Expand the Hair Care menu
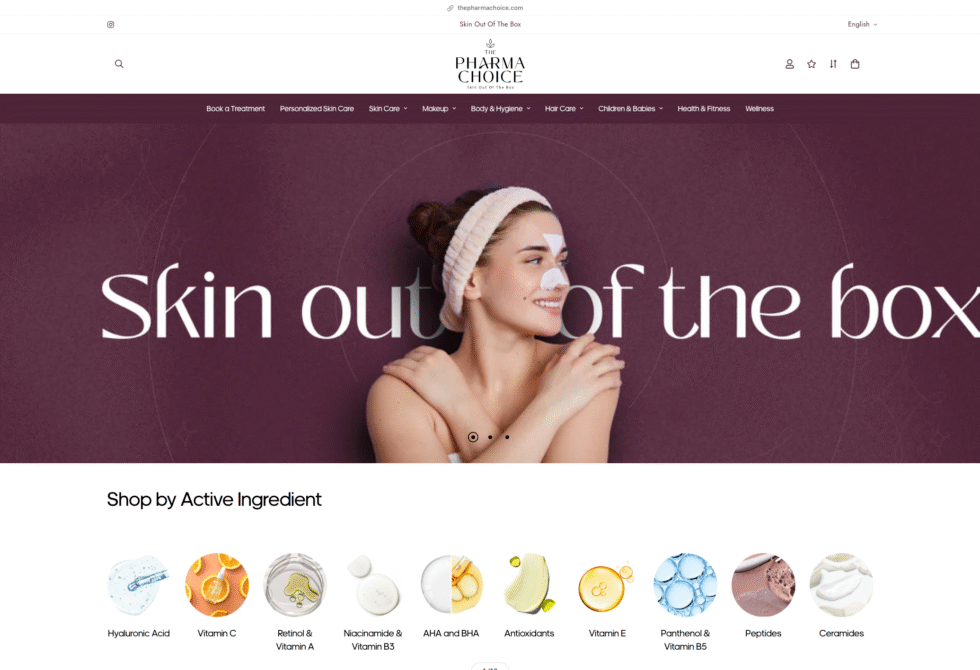The height and width of the screenshot is (670, 980). click(x=564, y=109)
